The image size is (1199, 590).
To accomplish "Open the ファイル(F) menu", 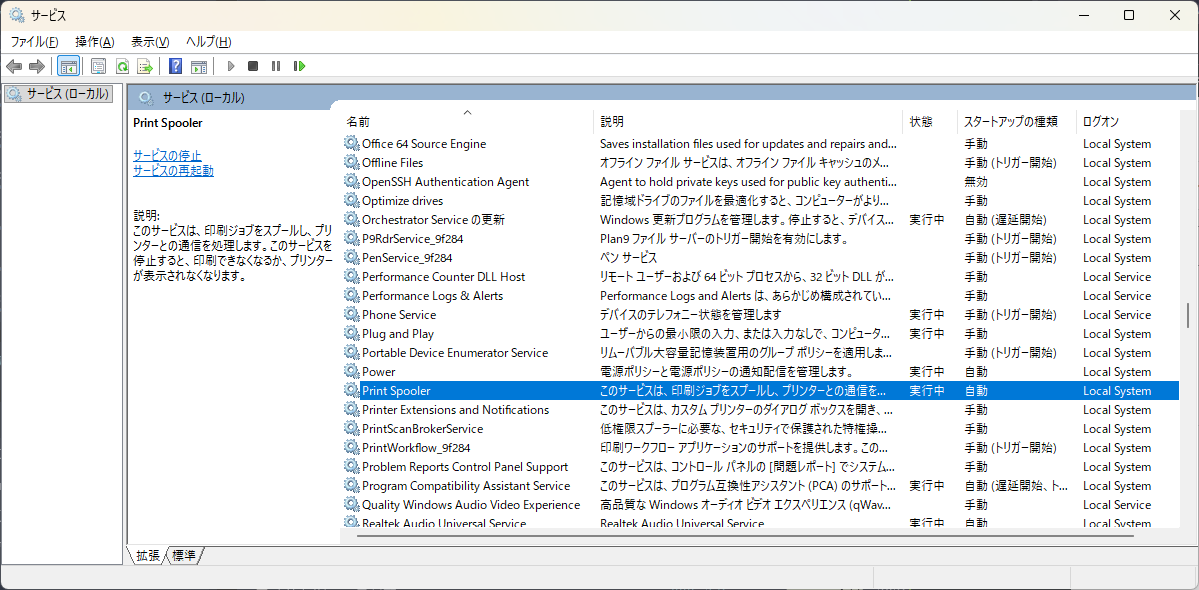I will tap(34, 41).
